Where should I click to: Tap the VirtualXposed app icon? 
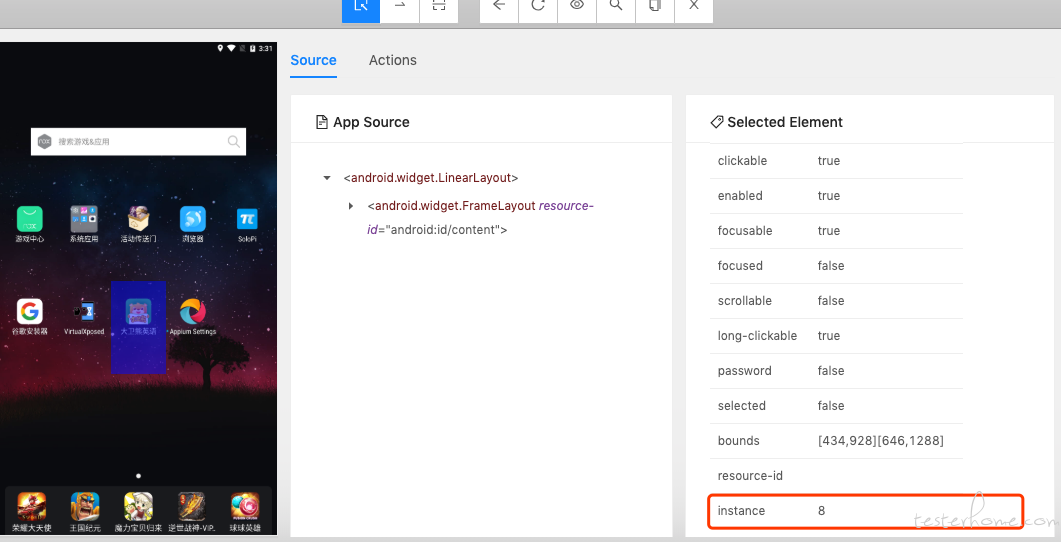coord(84,313)
